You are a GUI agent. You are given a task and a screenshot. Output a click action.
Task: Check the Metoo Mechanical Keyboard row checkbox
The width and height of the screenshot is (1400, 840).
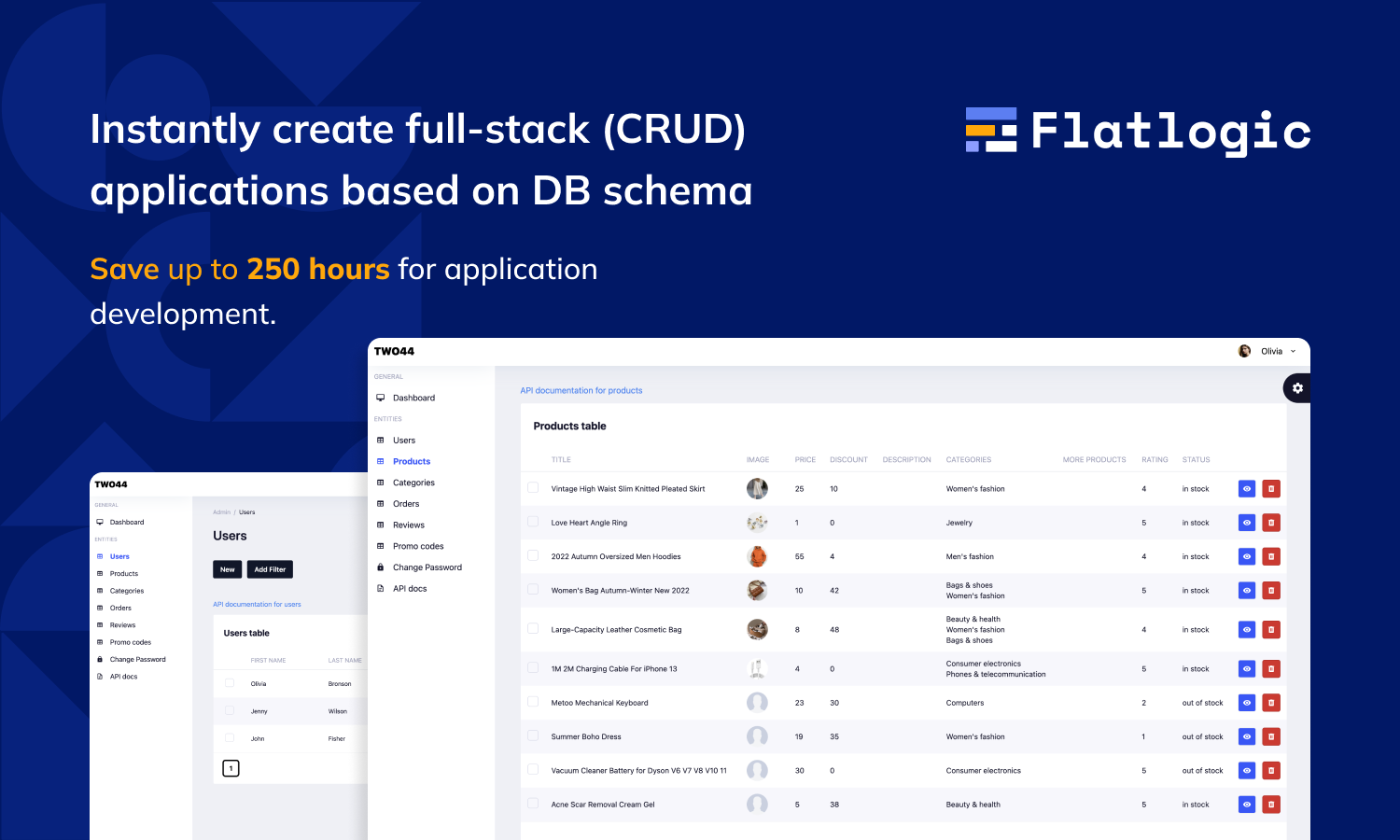[x=532, y=702]
